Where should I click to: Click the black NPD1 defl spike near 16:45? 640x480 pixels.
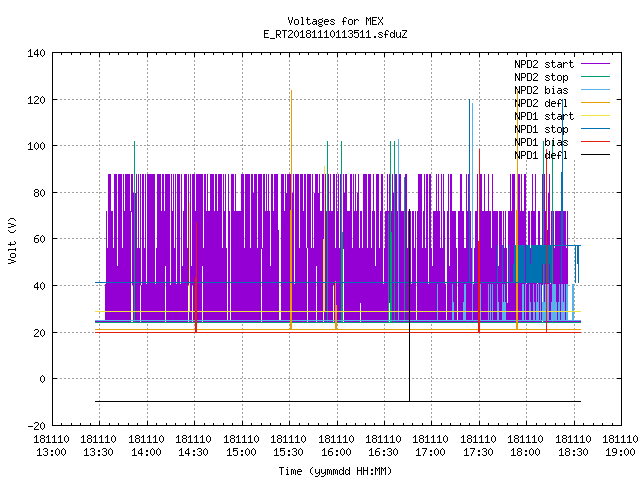409,306
